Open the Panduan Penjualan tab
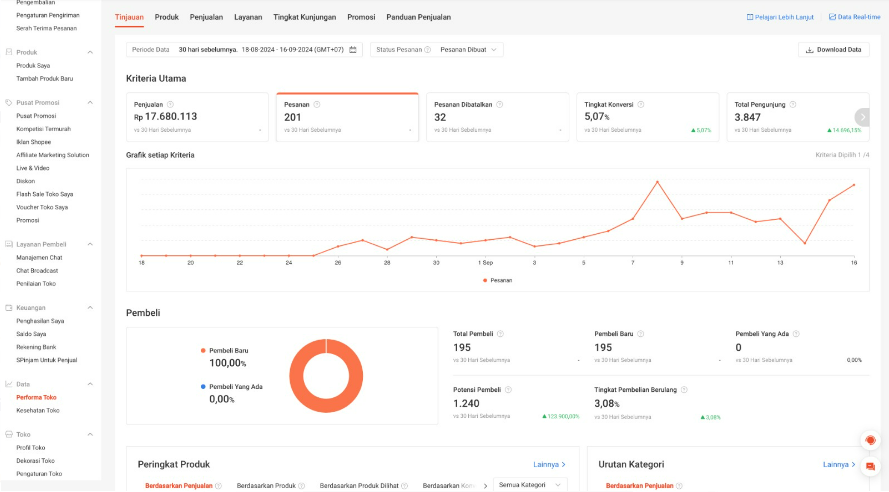 click(418, 18)
